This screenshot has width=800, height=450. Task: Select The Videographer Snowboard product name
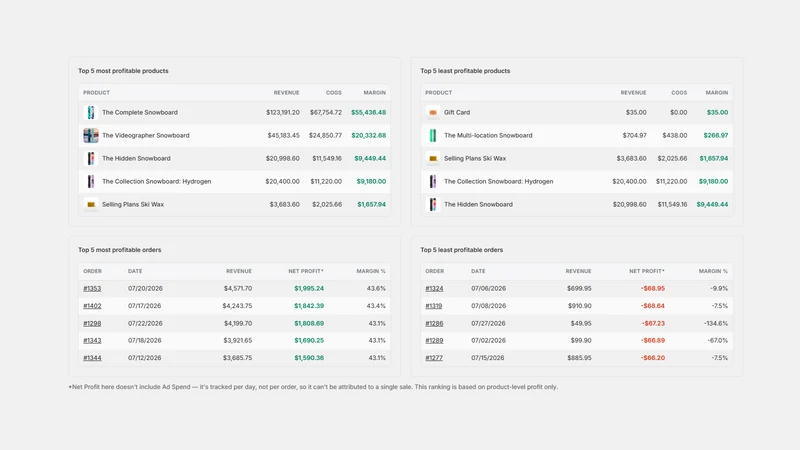[x=145, y=135]
